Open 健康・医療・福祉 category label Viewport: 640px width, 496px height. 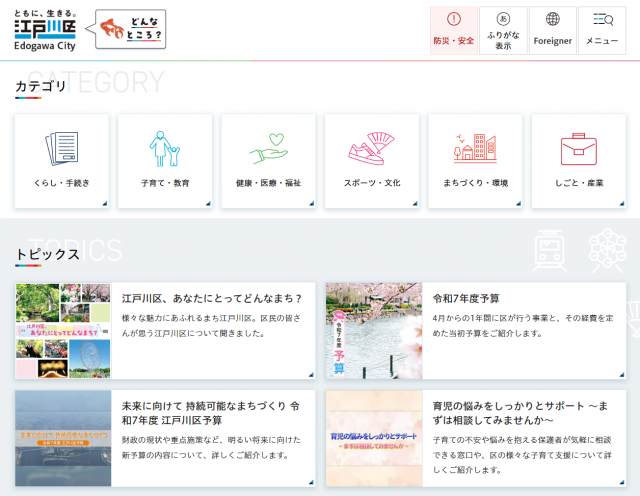click(x=269, y=183)
